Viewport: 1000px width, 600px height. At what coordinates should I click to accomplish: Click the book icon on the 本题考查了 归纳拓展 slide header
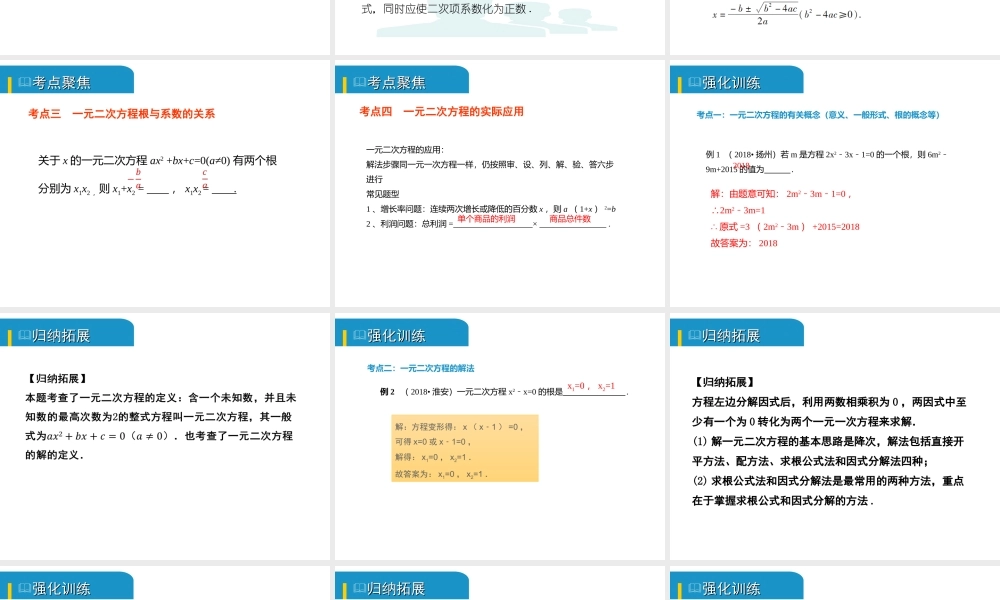point(24,335)
